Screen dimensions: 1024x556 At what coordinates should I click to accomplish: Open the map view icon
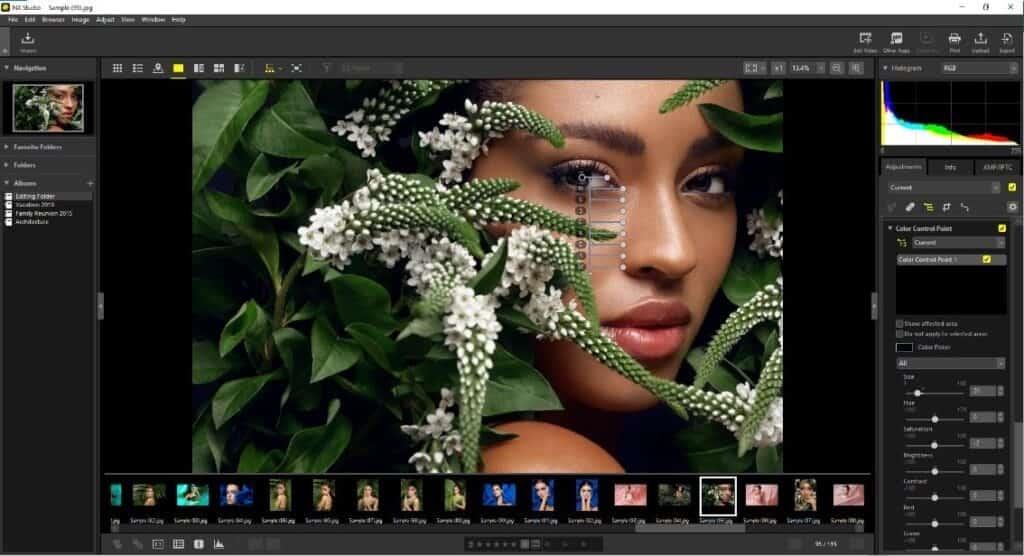tap(158, 68)
